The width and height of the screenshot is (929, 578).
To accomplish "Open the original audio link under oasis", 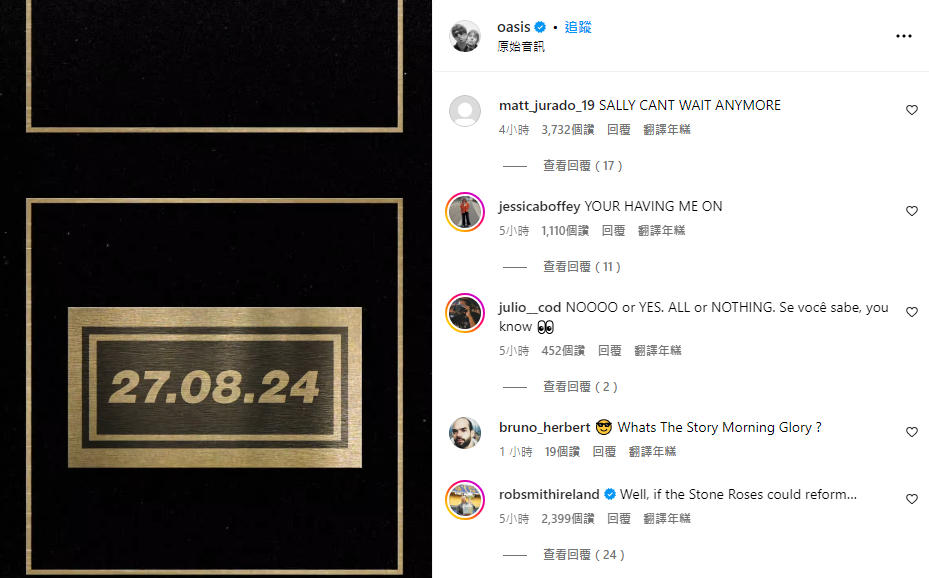I will tap(521, 47).
